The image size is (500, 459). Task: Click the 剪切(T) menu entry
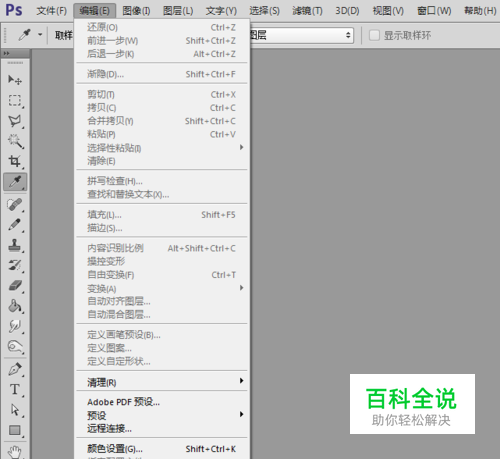pos(162,95)
